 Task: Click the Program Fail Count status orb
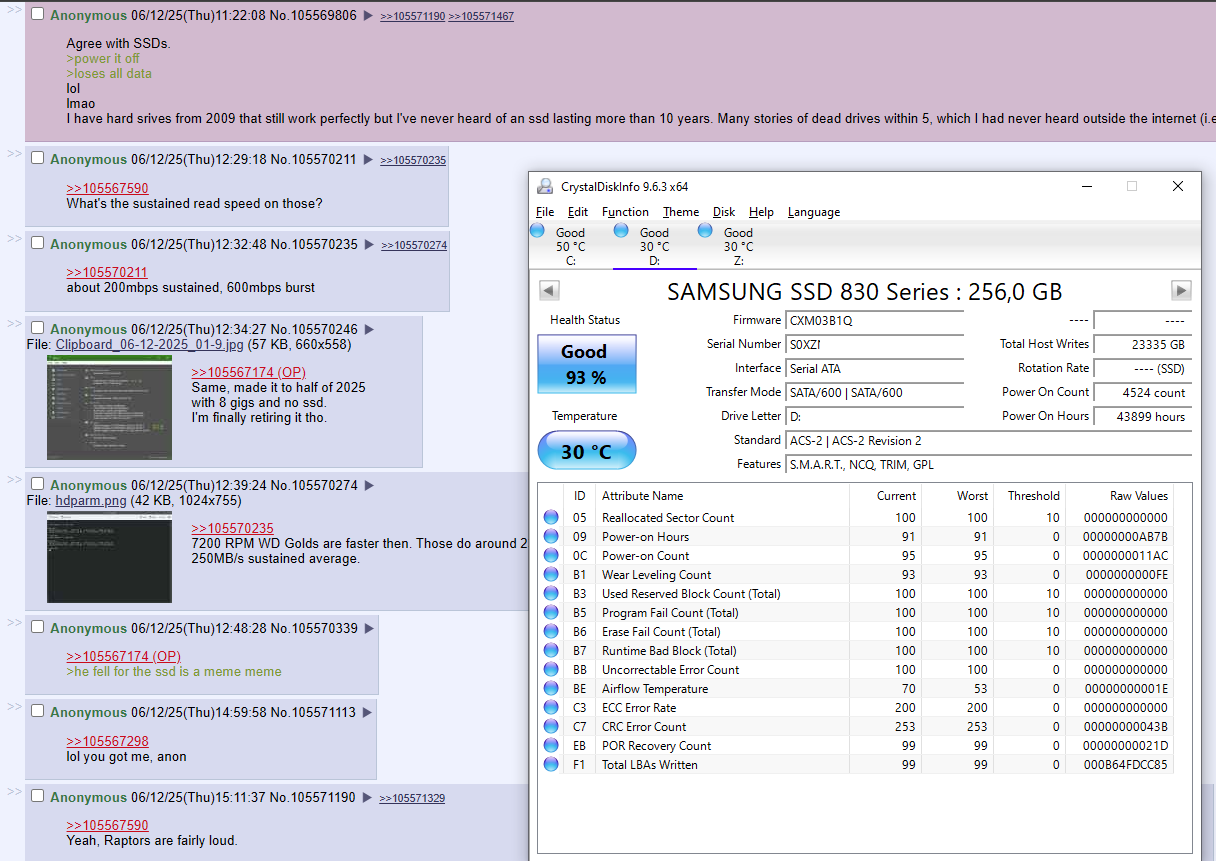[x=551, y=613]
